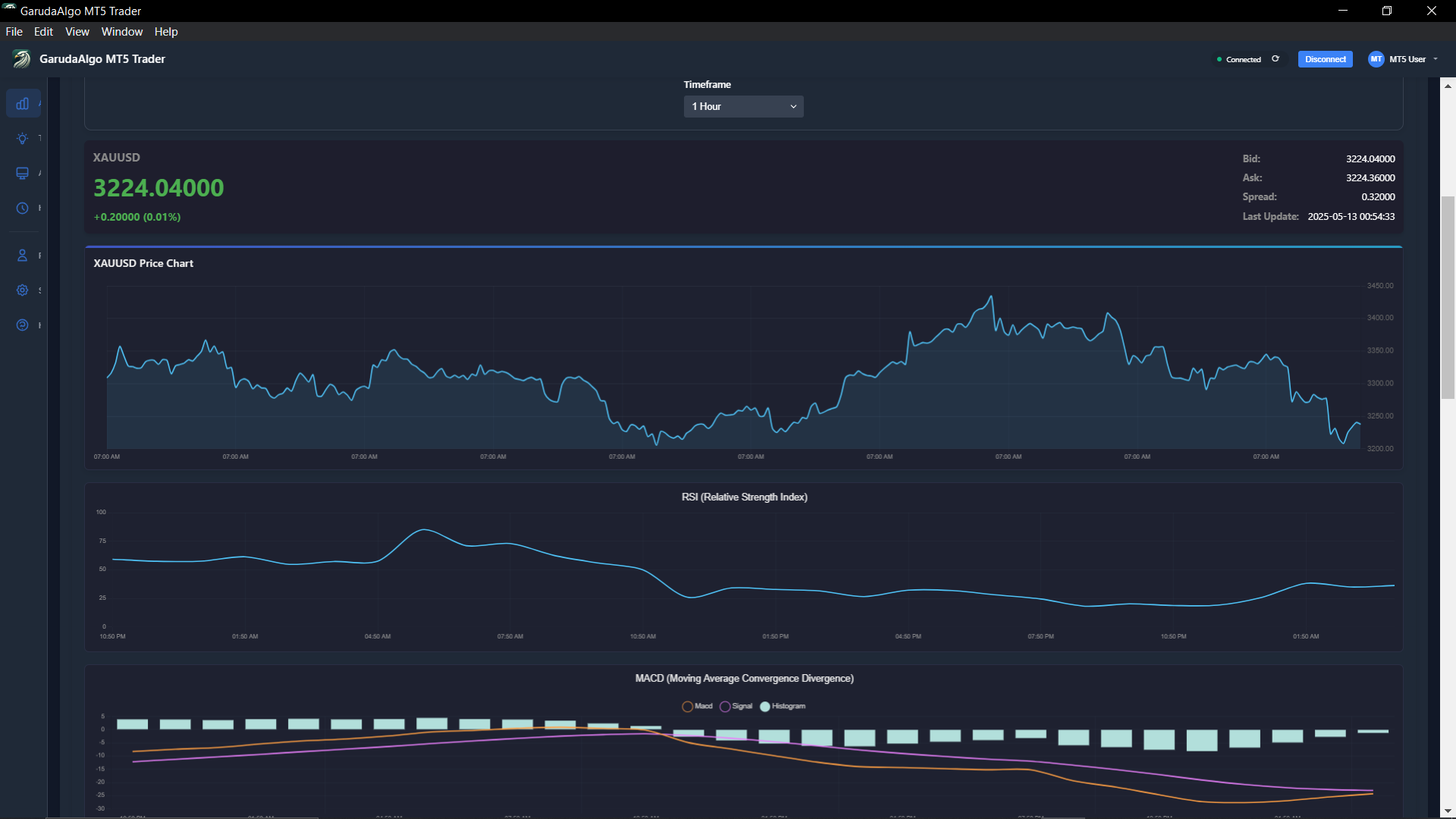Image resolution: width=1456 pixels, height=819 pixels.
Task: Click the clock history sidebar icon
Action: (x=23, y=209)
